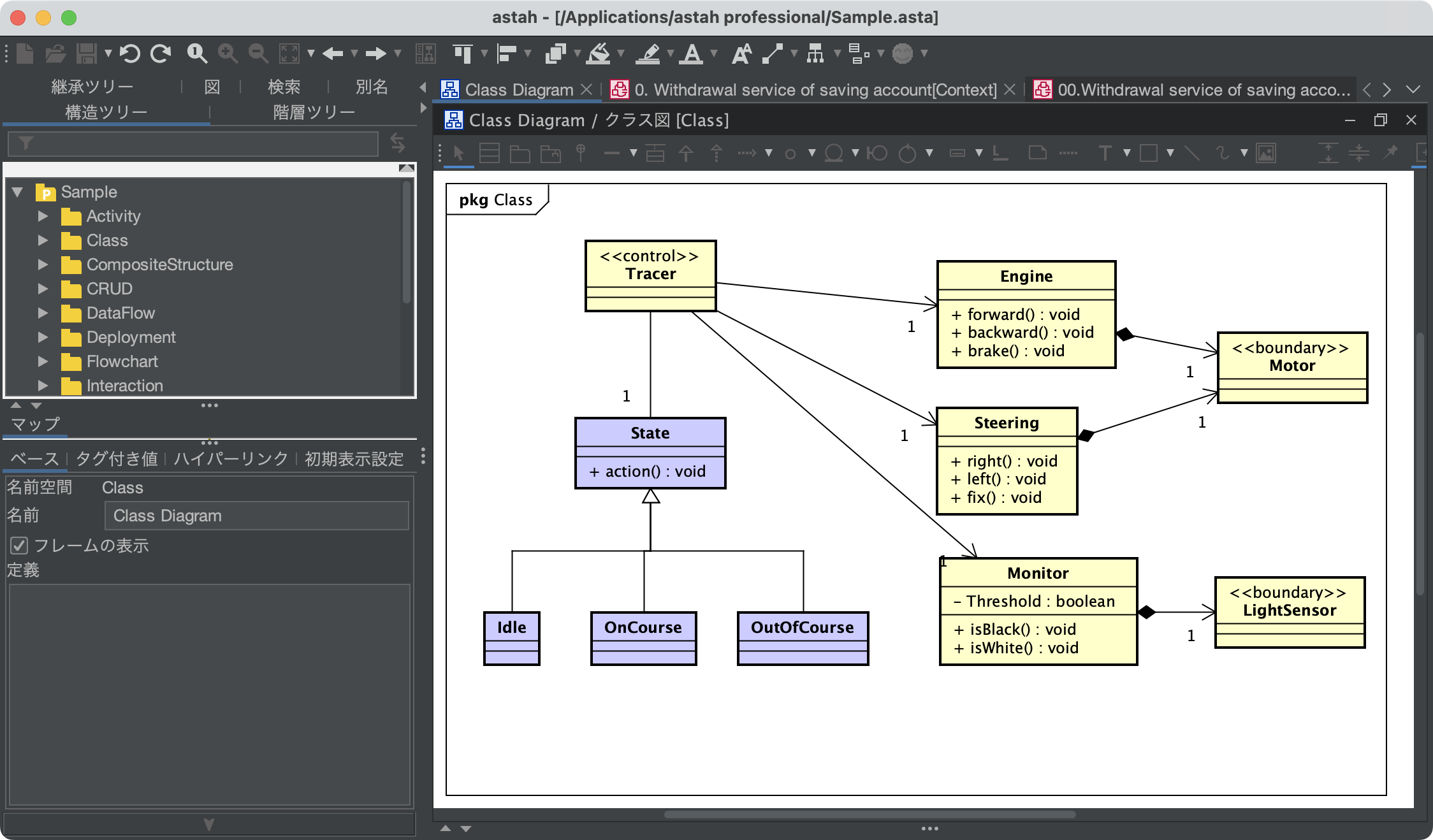Expand the Activity folder in structure tree

pyautogui.click(x=43, y=216)
